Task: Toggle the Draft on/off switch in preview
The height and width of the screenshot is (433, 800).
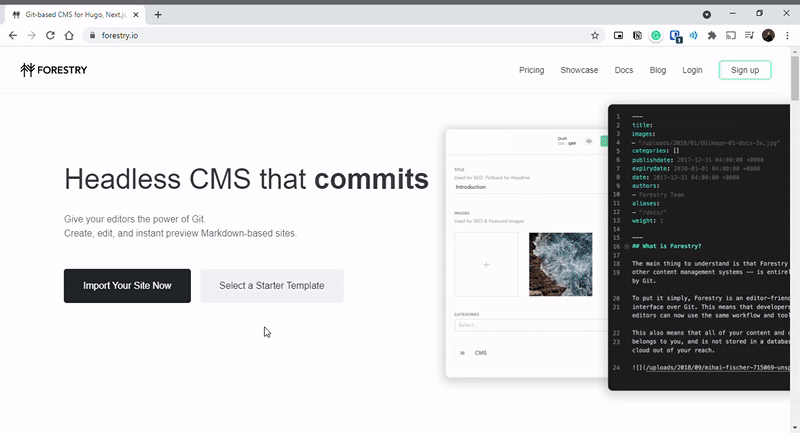Action: [x=566, y=143]
